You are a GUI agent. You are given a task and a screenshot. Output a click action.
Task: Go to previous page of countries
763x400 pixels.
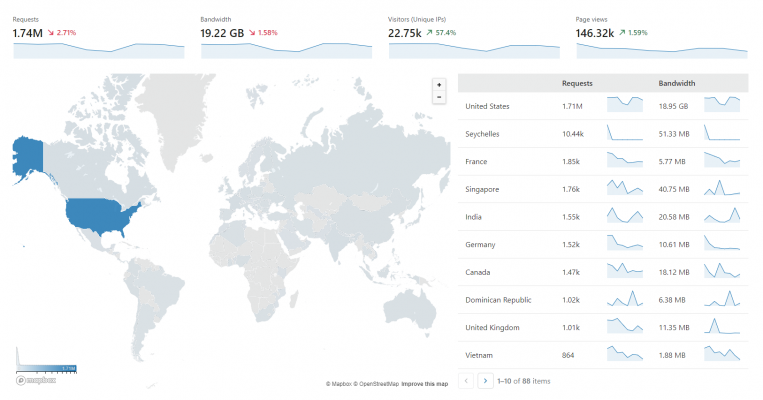(x=466, y=380)
